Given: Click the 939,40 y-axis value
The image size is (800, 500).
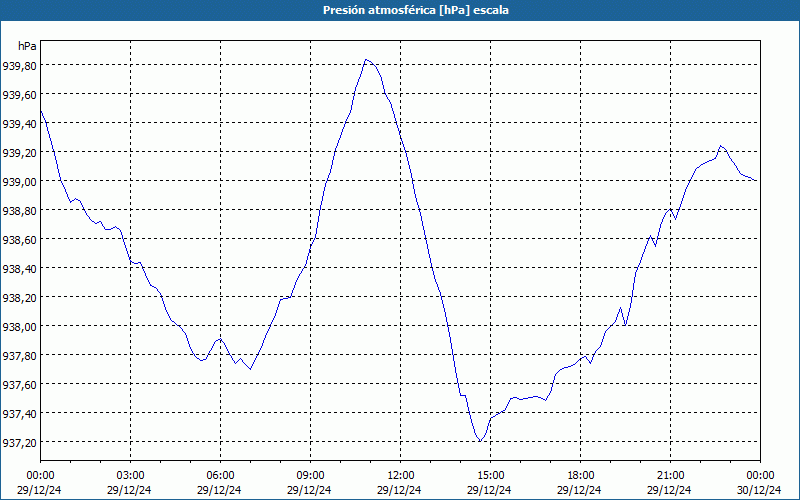Looking at the screenshot, I should click(19, 123).
